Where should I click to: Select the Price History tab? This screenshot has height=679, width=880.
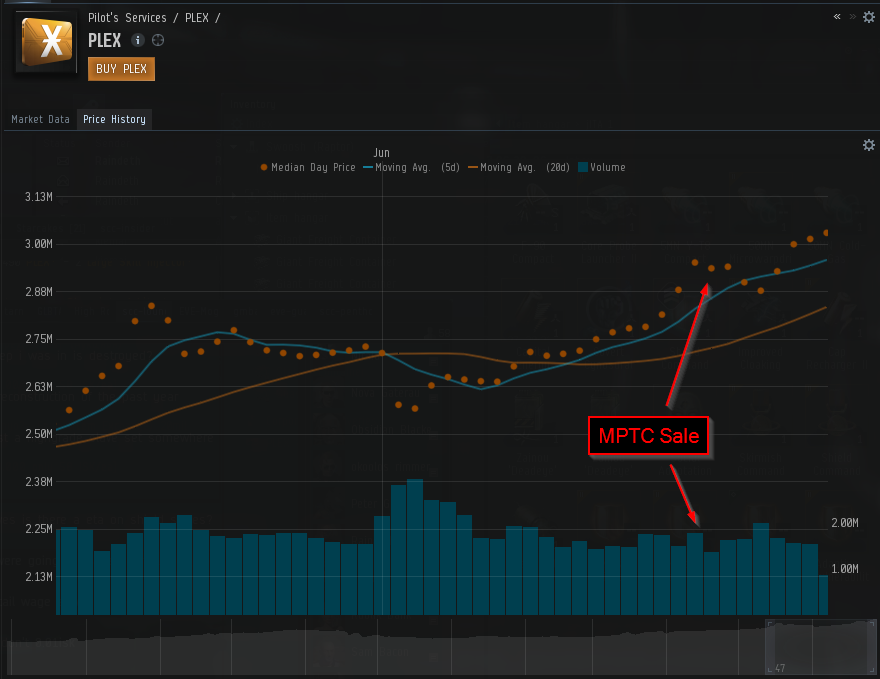coord(114,119)
